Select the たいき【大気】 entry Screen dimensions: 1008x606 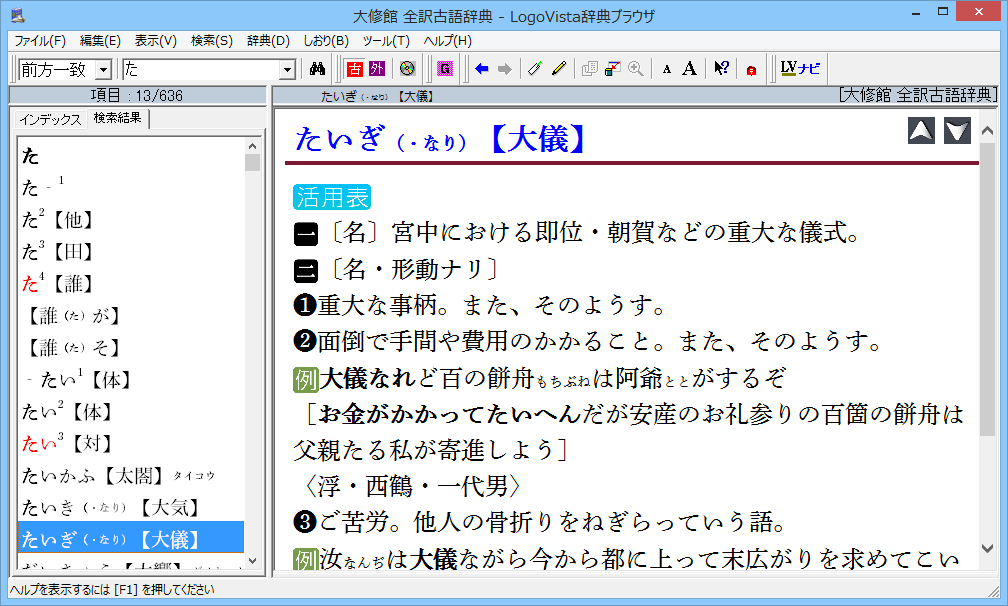click(x=111, y=508)
